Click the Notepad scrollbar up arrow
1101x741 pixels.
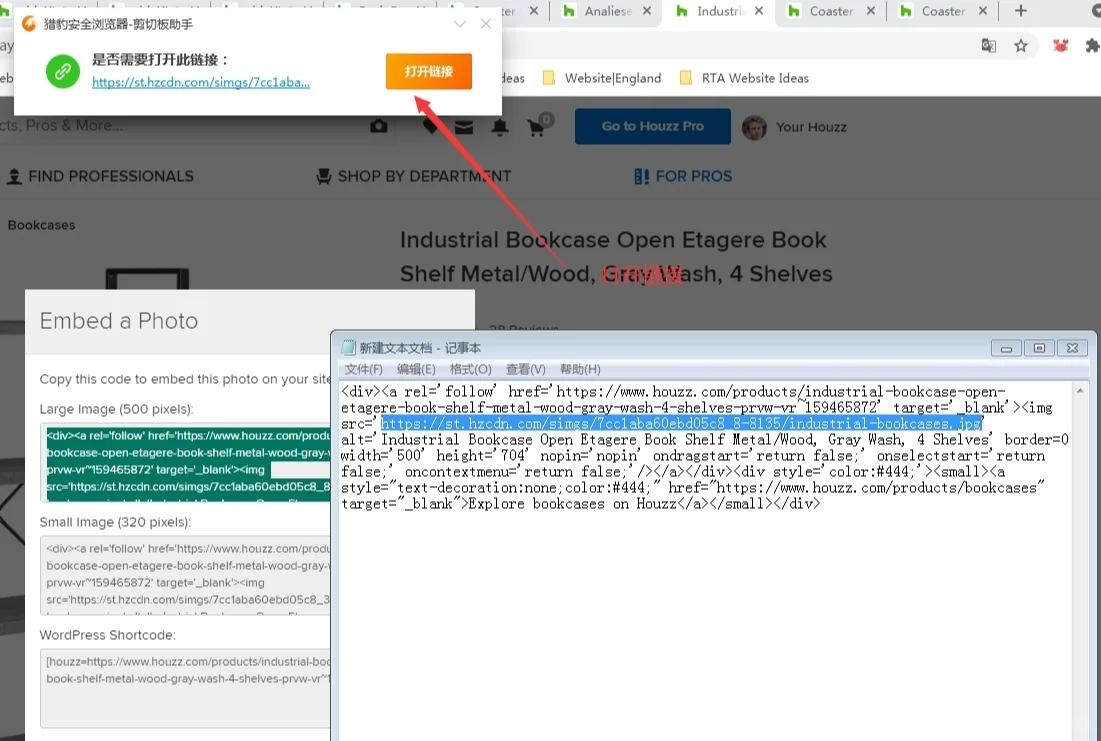pyautogui.click(x=1080, y=391)
